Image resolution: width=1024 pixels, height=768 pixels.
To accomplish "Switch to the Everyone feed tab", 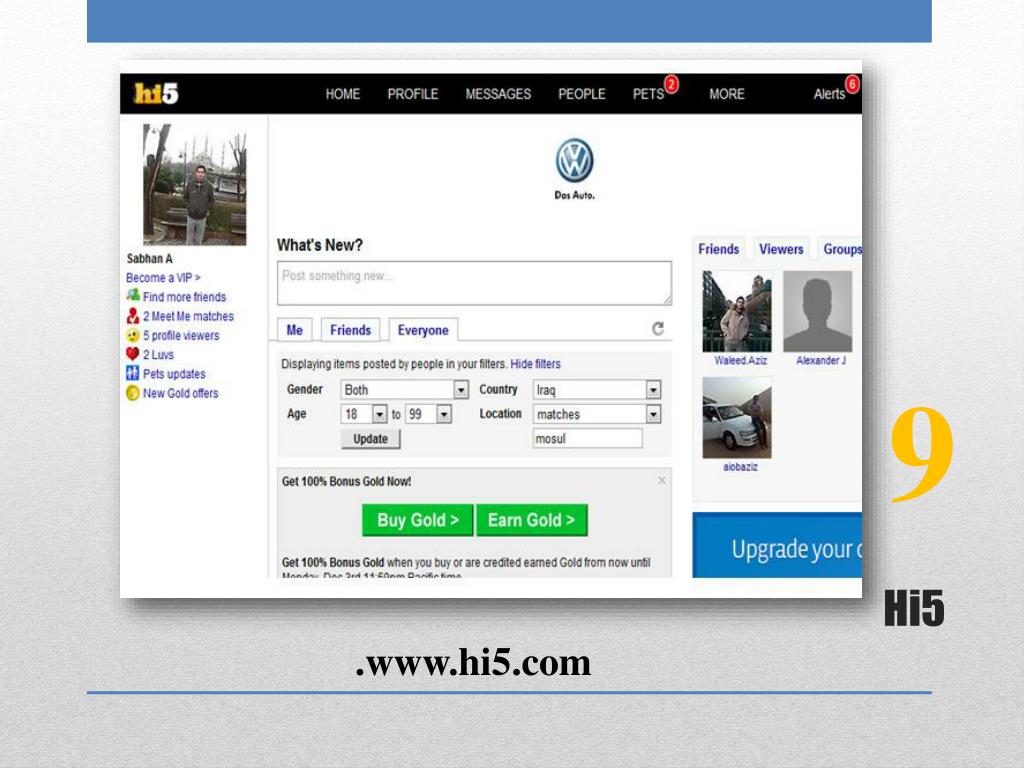I will (423, 330).
